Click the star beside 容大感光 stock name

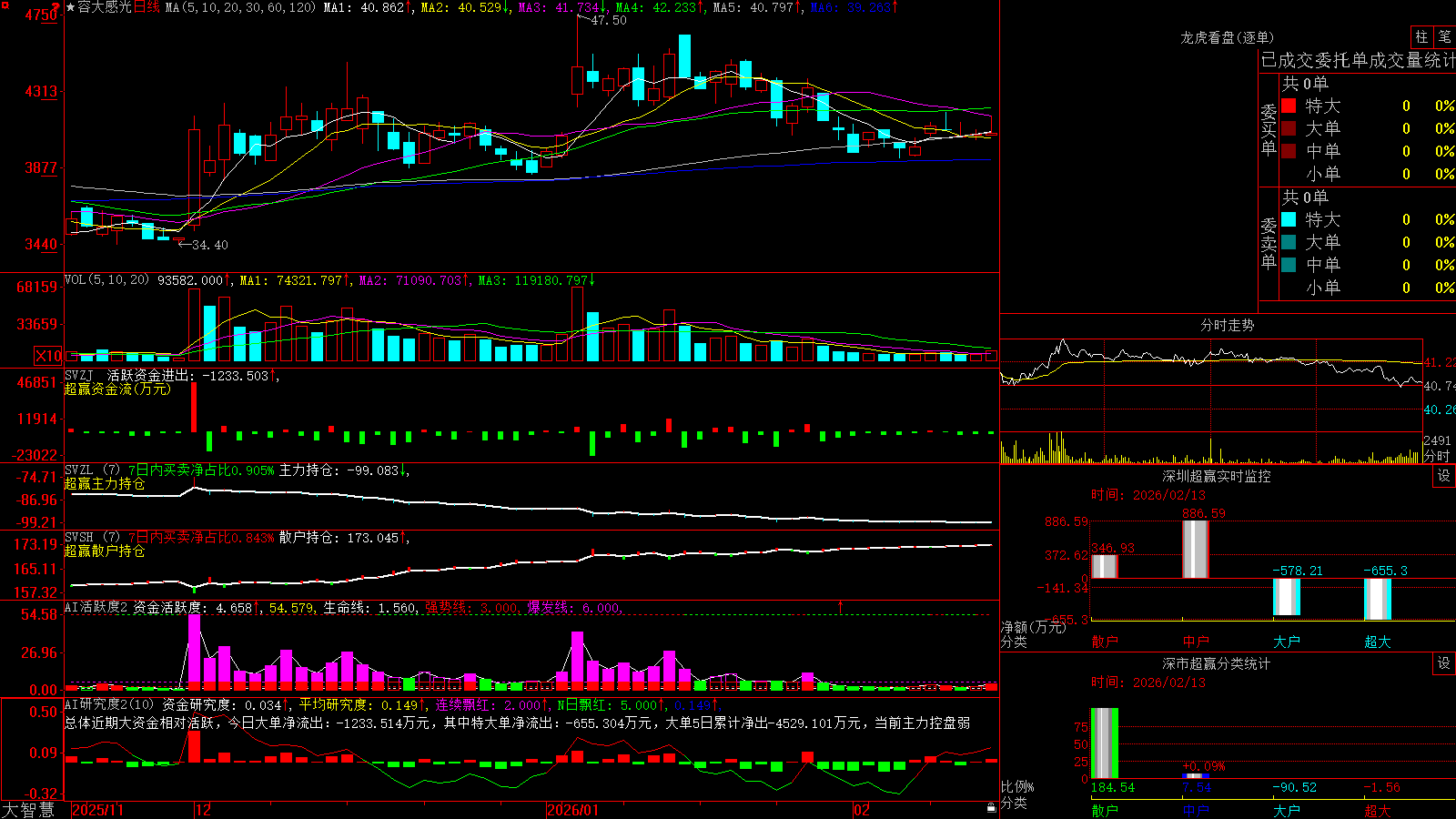(x=71, y=7)
